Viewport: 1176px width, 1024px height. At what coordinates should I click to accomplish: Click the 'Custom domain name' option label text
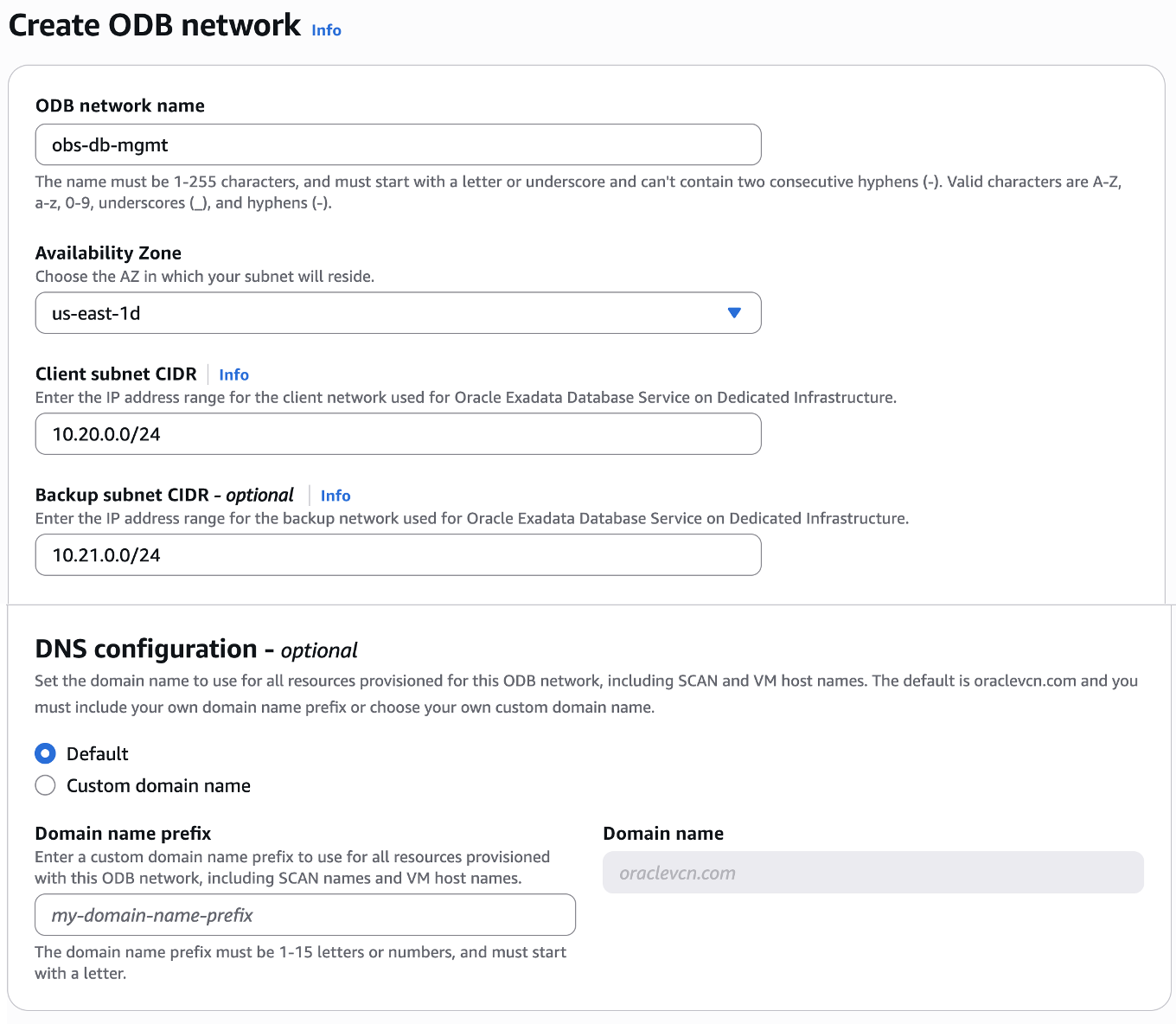158,785
